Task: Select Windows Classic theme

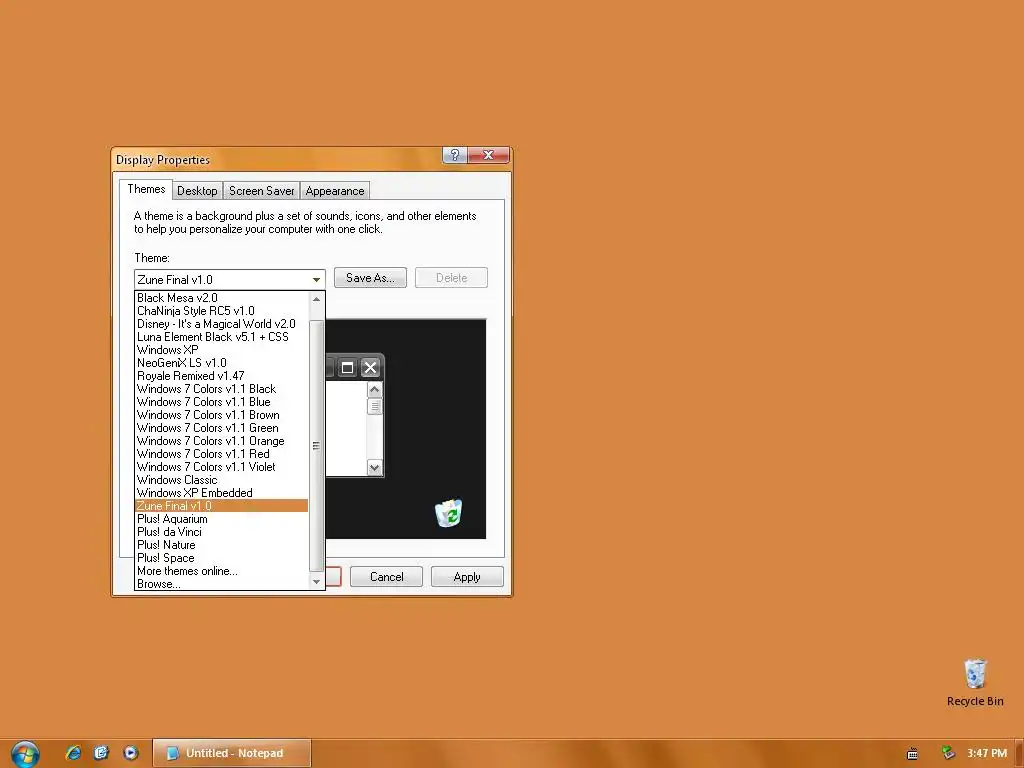Action: [x=221, y=480]
